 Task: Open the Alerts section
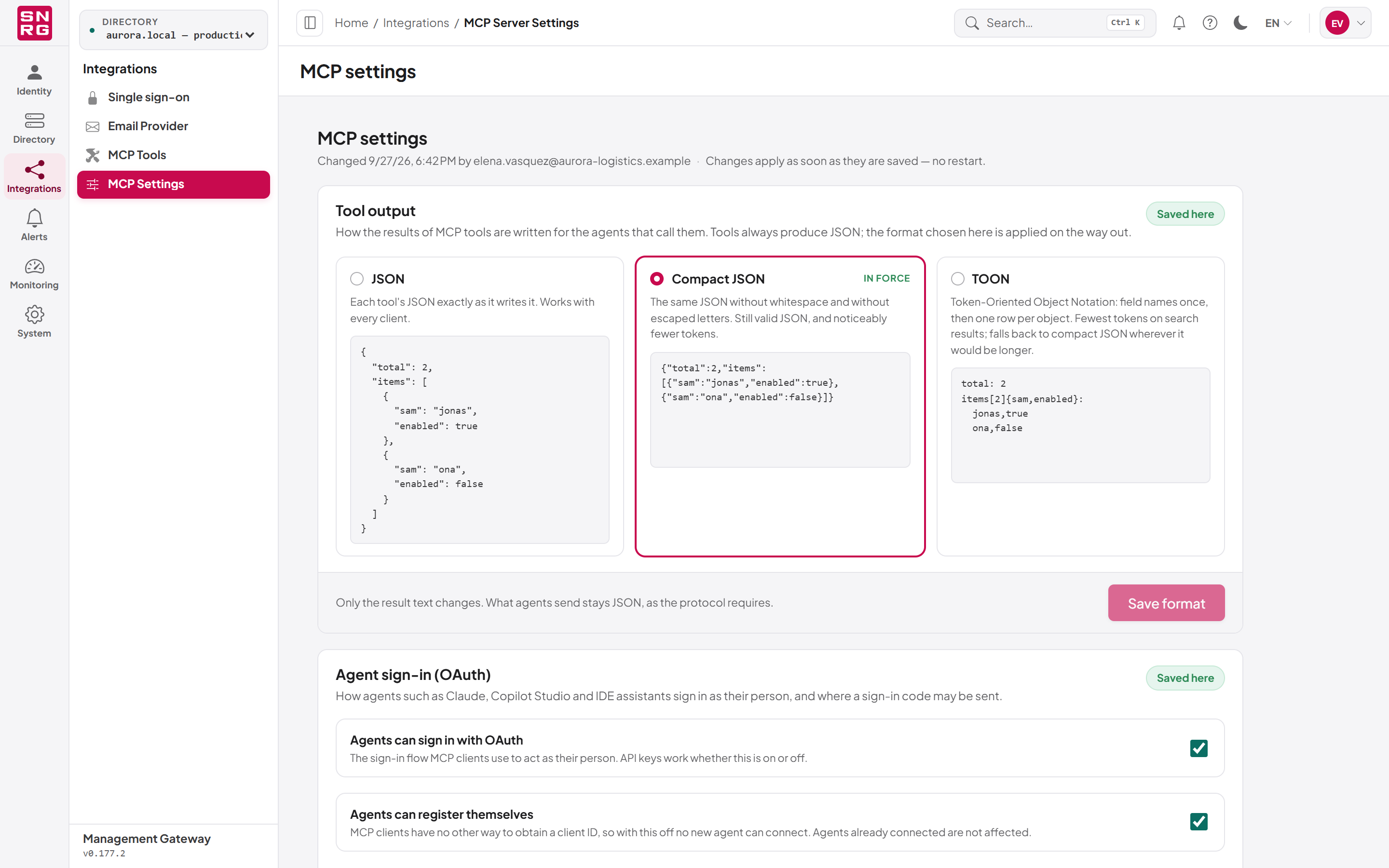pos(34,224)
